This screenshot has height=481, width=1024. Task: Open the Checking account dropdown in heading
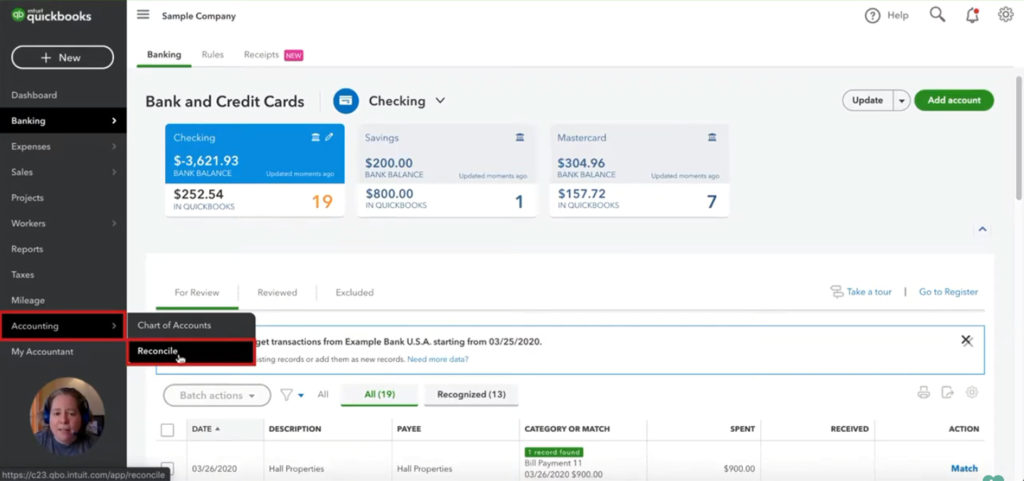coord(440,101)
